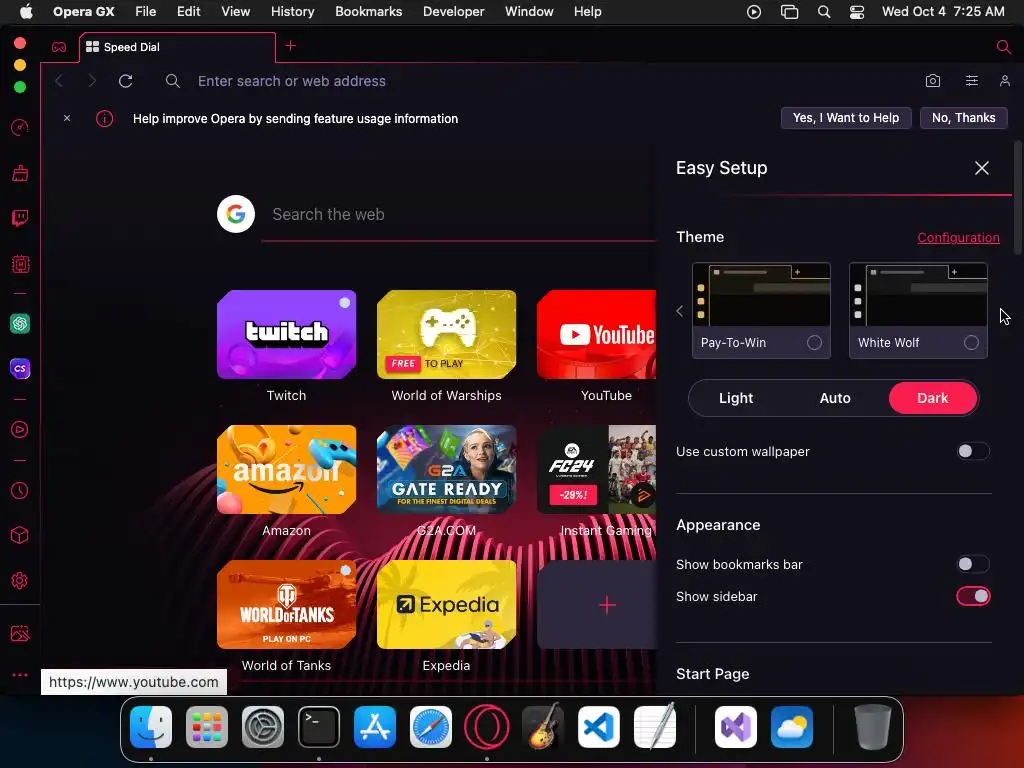The width and height of the screenshot is (1024, 768).
Task: Open Easy Setup sliders icon
Action: click(972, 80)
